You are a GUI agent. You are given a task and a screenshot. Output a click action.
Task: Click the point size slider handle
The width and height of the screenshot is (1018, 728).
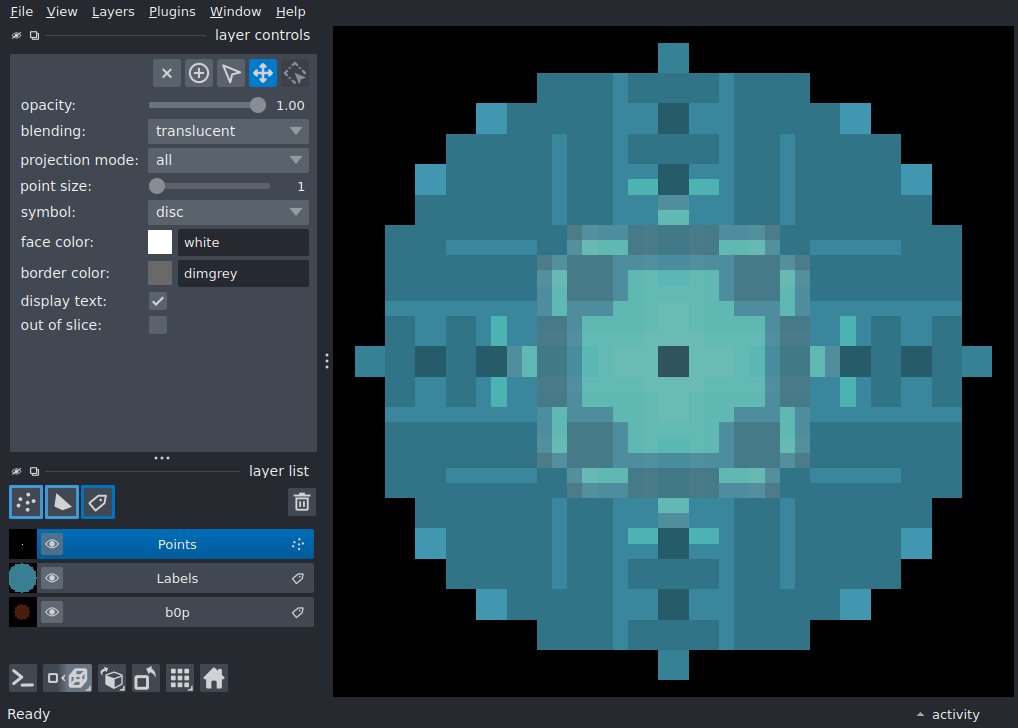click(156, 186)
